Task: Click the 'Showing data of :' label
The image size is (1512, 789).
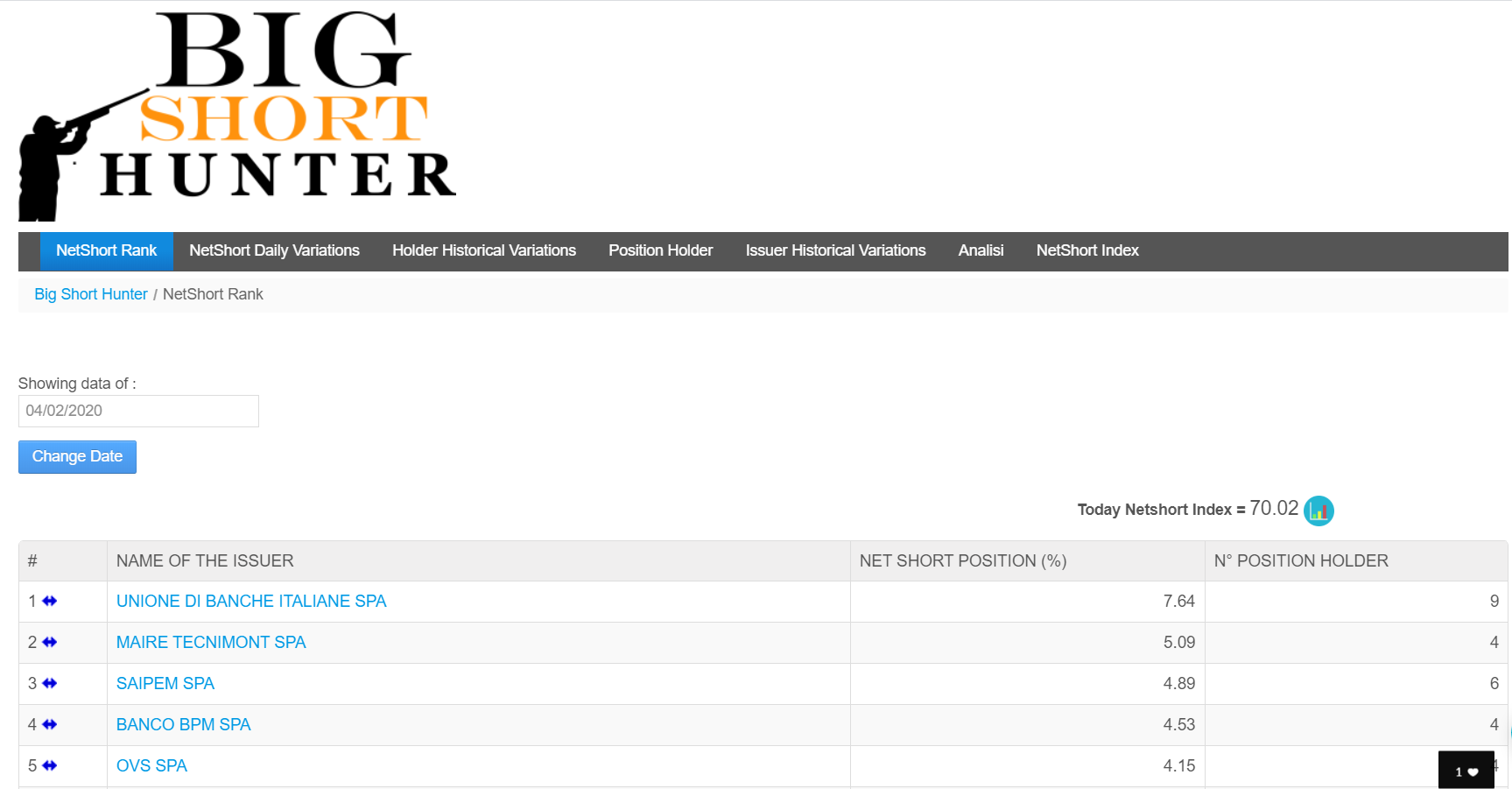Action: click(x=77, y=384)
